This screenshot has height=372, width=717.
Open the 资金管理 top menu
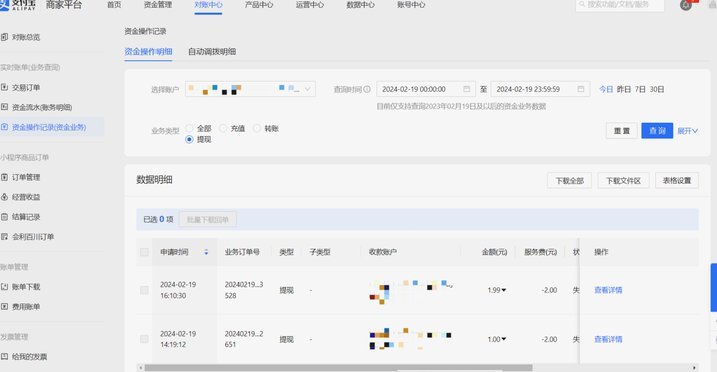click(x=158, y=5)
